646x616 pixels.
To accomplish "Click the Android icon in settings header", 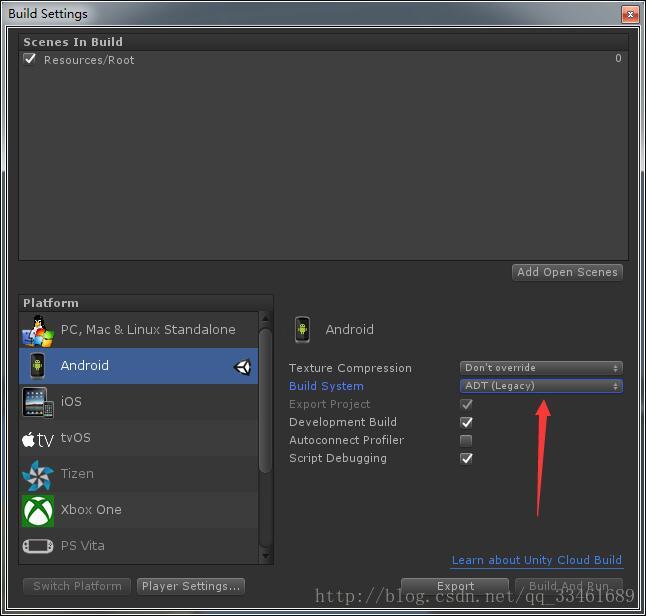I will tap(302, 329).
